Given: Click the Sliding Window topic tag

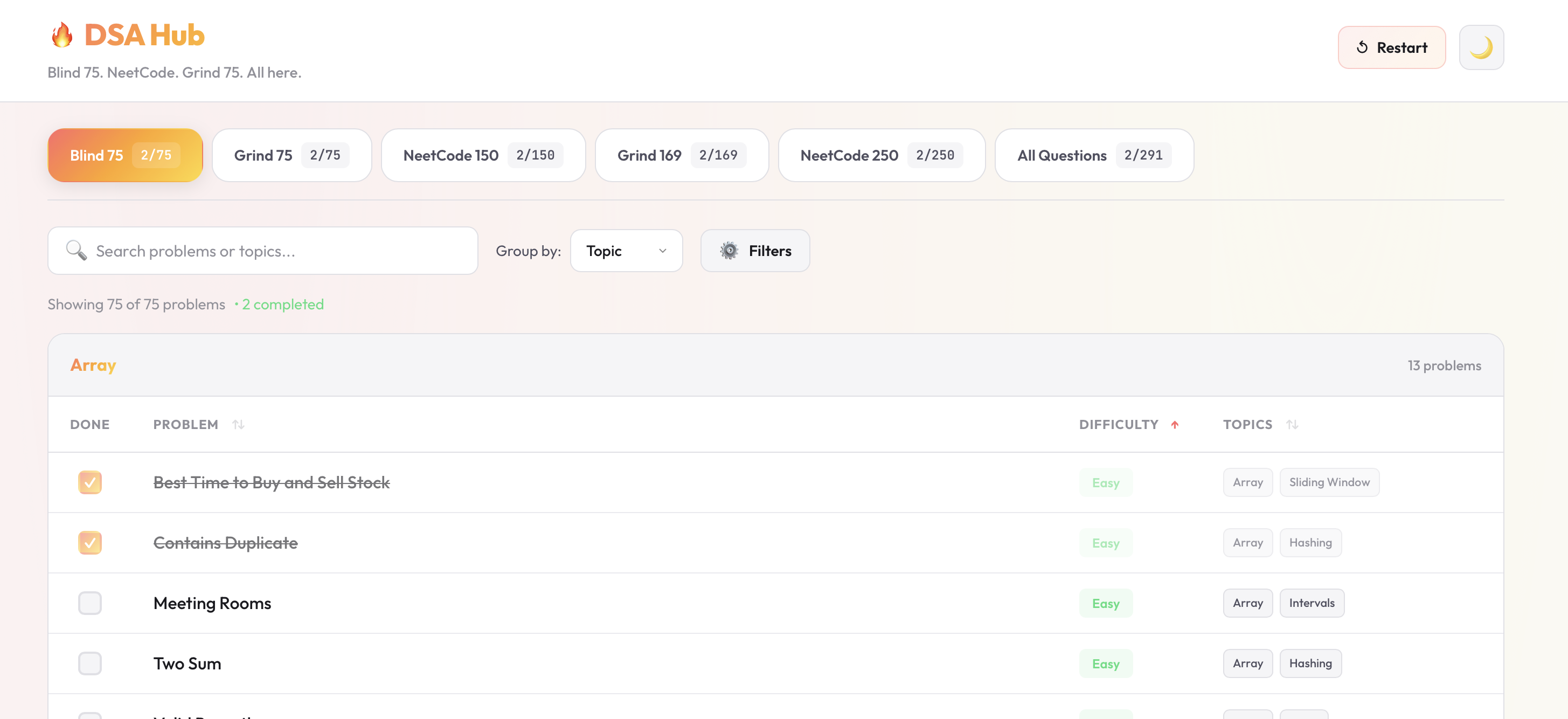Looking at the screenshot, I should click(1329, 482).
